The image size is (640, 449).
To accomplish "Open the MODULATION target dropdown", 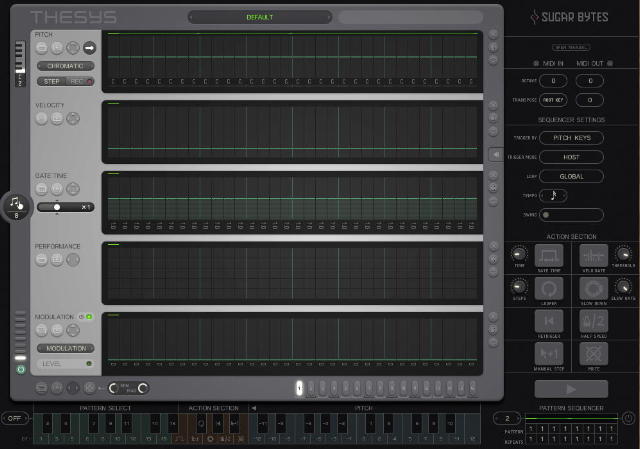I will 66,348.
